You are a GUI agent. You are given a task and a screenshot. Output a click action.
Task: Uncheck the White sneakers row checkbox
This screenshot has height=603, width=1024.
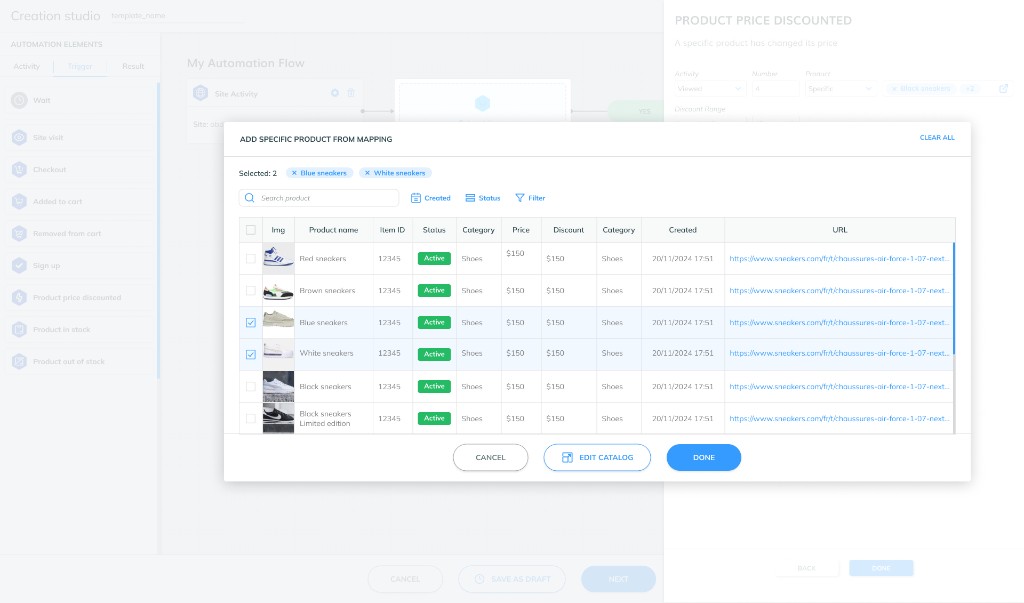click(x=251, y=355)
